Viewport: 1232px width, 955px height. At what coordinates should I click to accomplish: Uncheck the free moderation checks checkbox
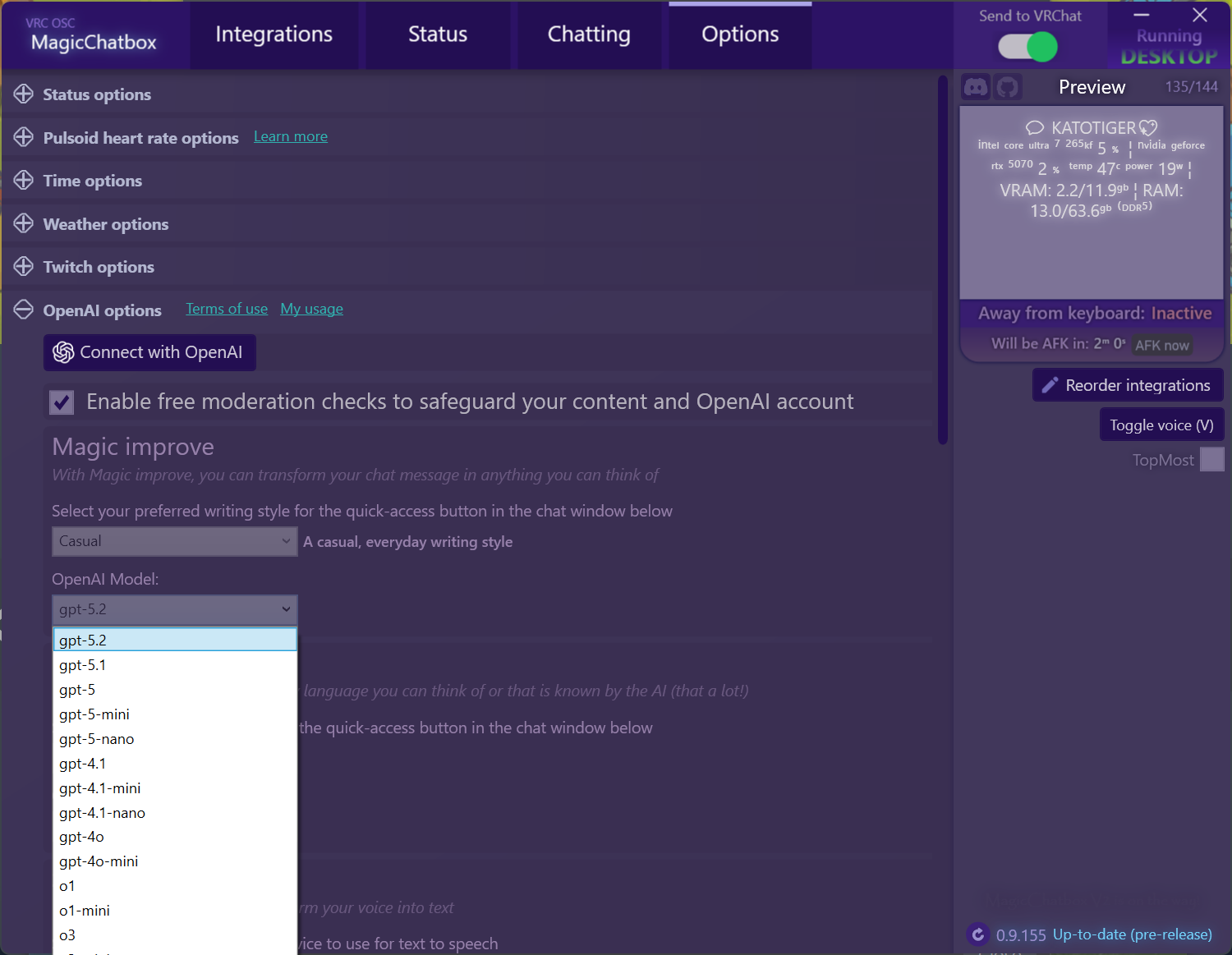coord(62,402)
